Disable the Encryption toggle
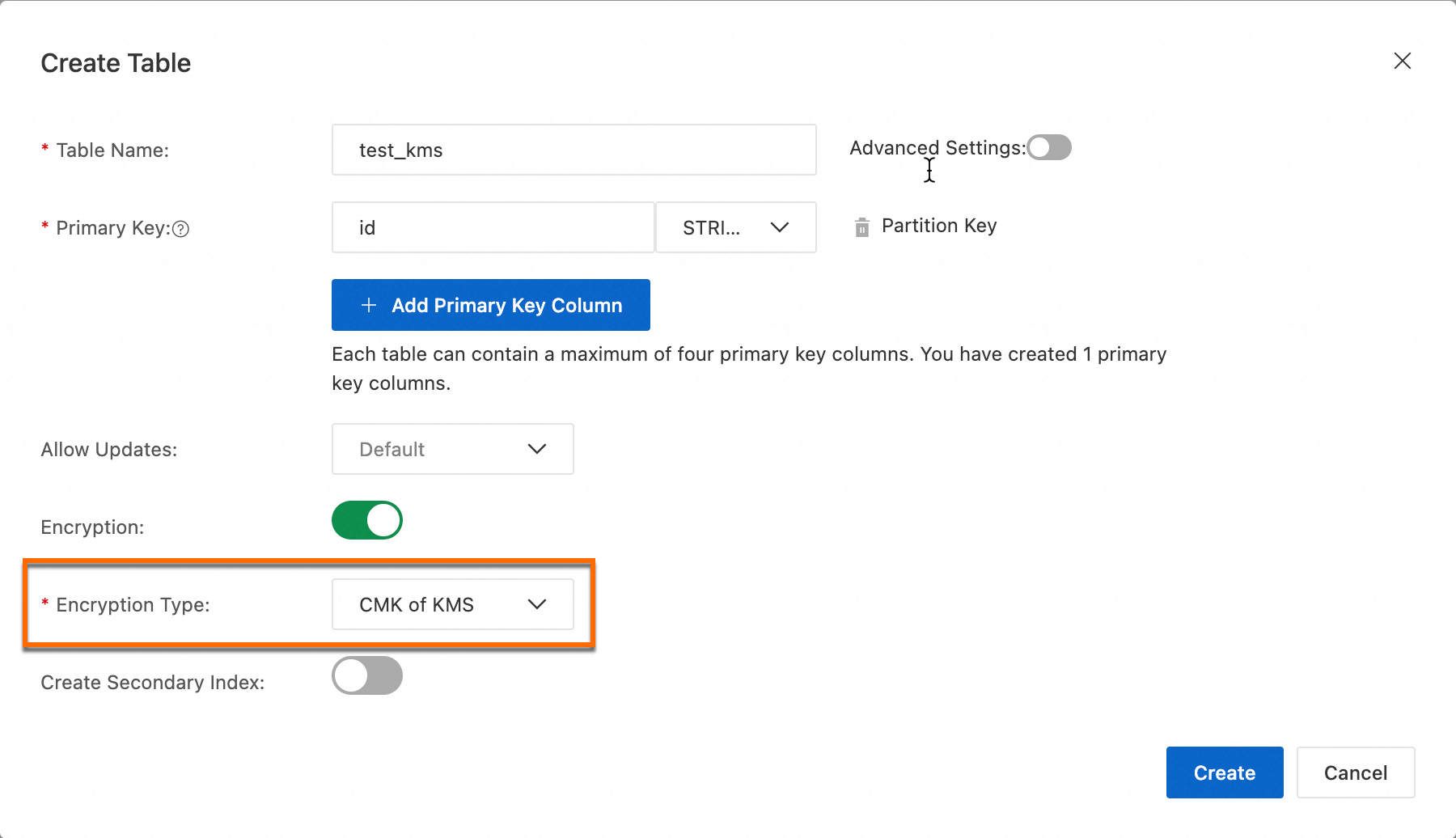The height and width of the screenshot is (838, 1456). click(367, 520)
